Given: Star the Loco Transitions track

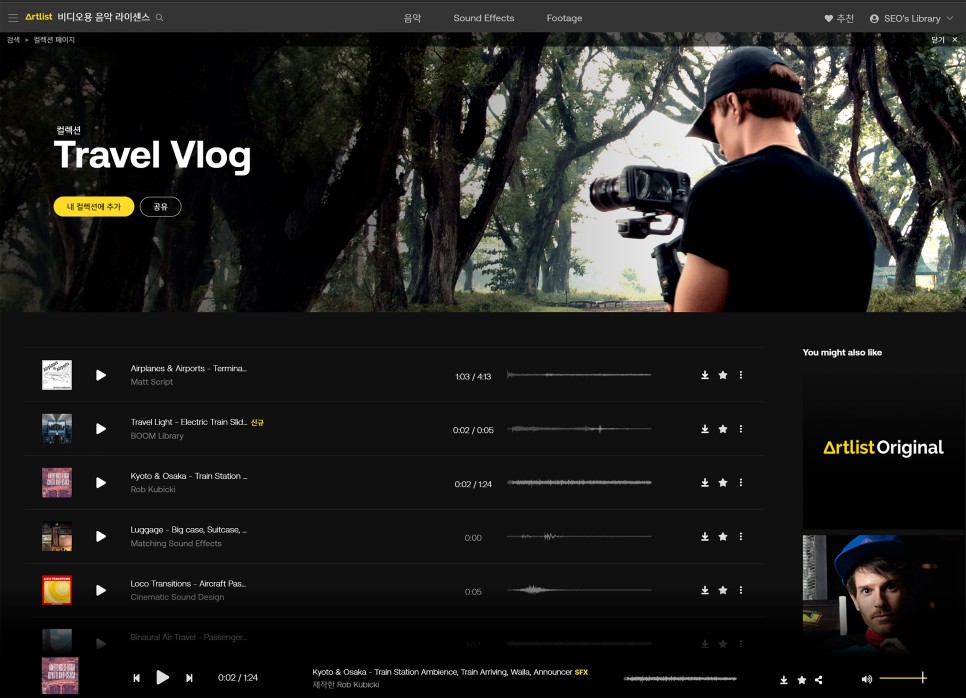Looking at the screenshot, I should (x=723, y=590).
